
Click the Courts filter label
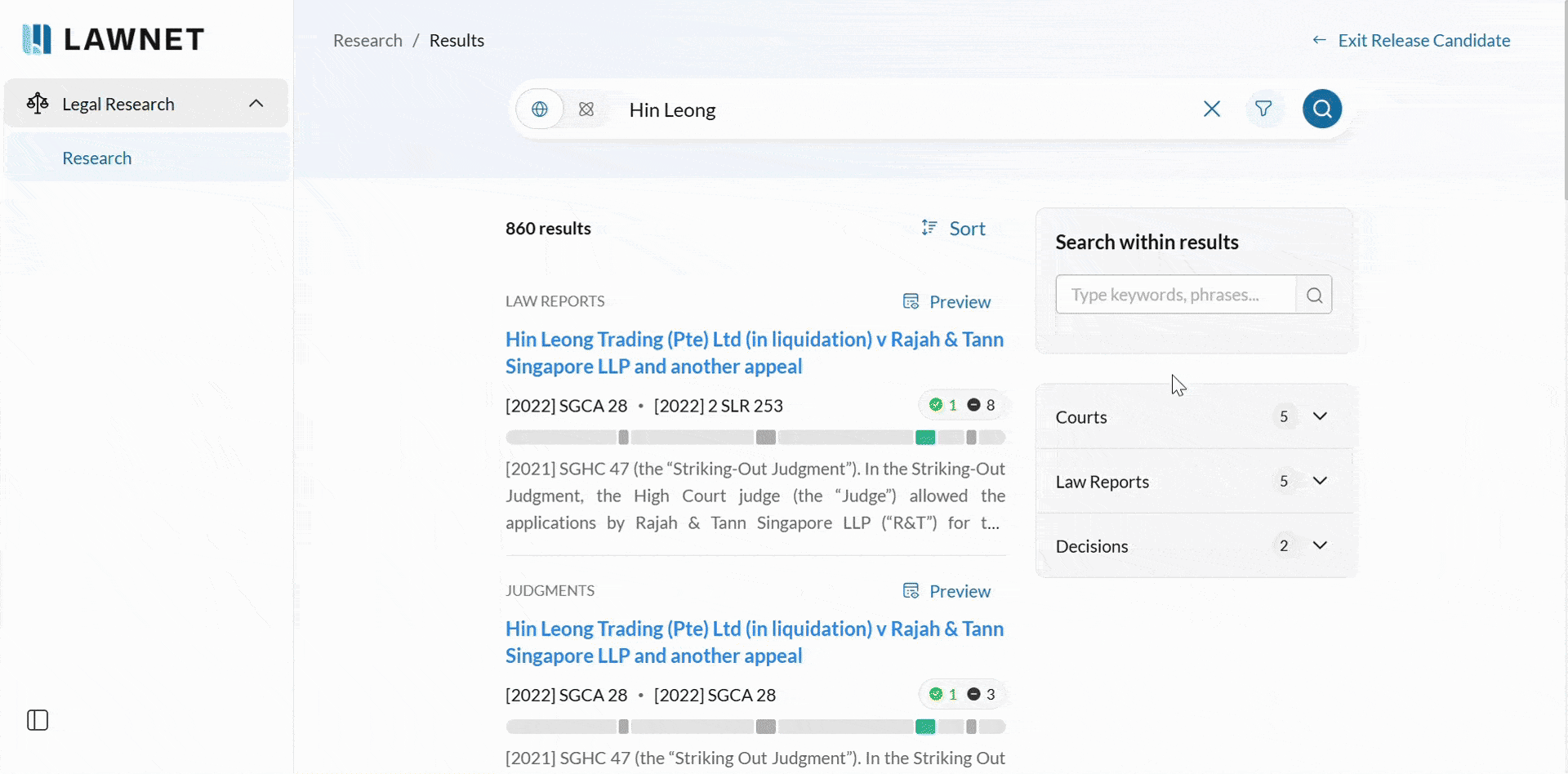click(1081, 417)
